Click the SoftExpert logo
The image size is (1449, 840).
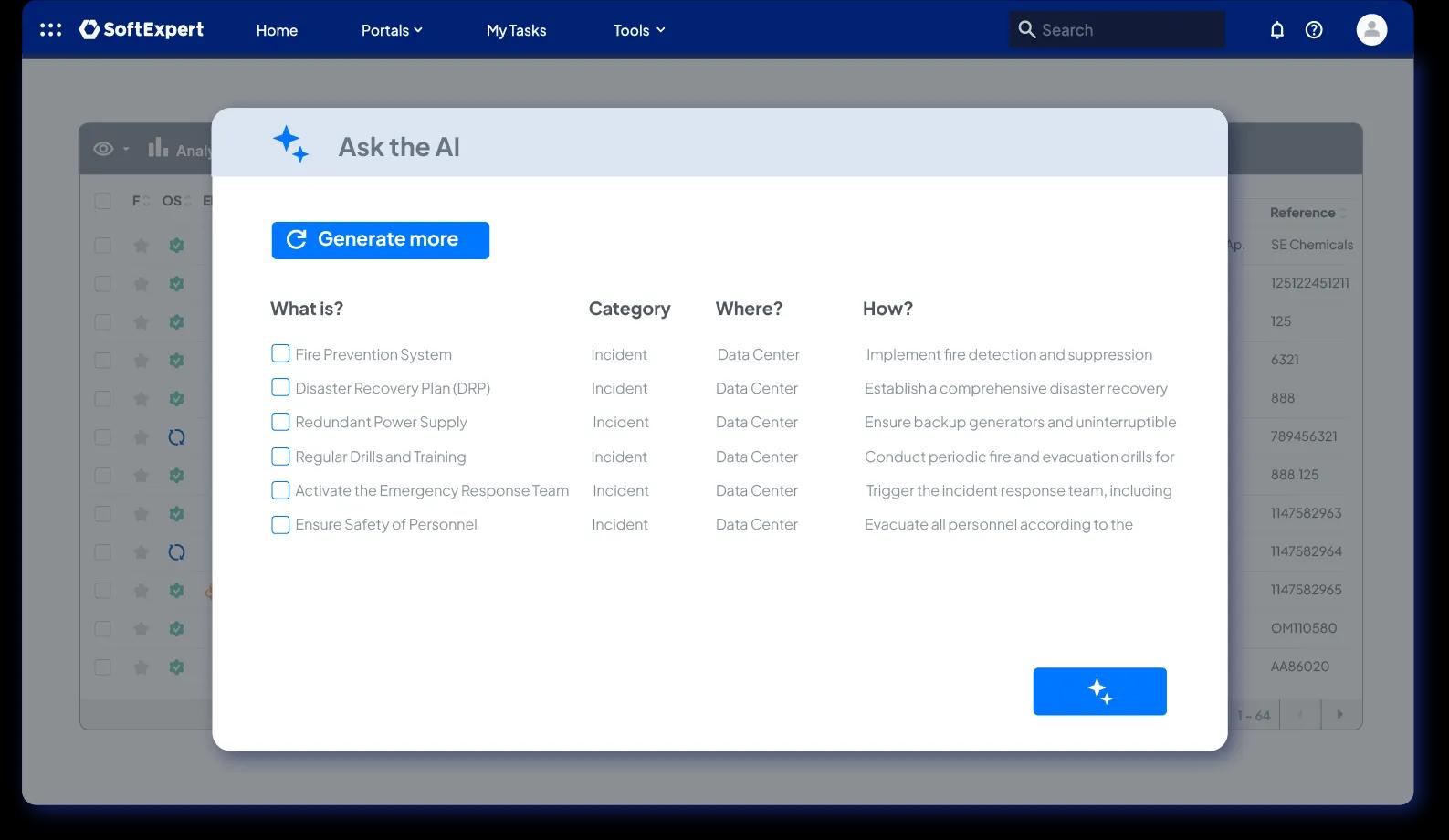[x=142, y=30]
